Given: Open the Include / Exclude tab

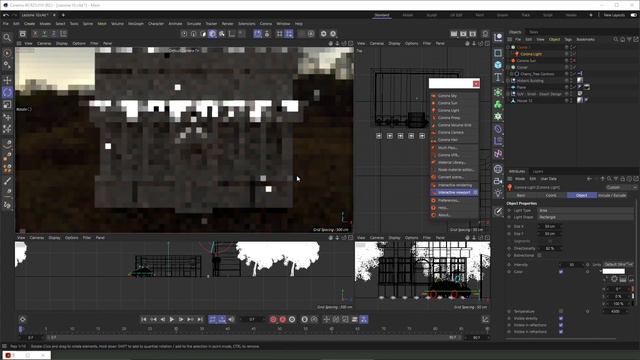Looking at the screenshot, I should pyautogui.click(x=612, y=196).
